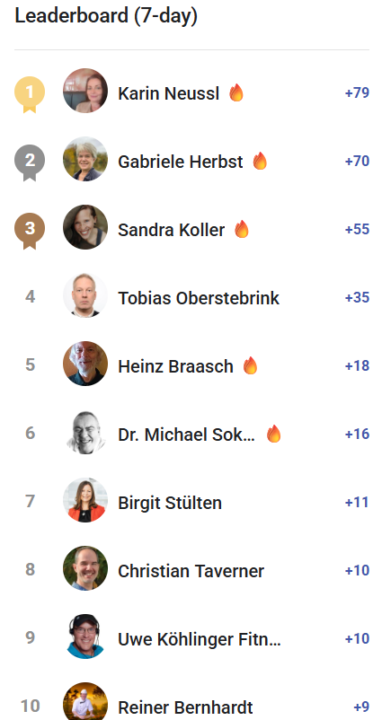Click the gold first-place medal badge

click(x=30, y=94)
